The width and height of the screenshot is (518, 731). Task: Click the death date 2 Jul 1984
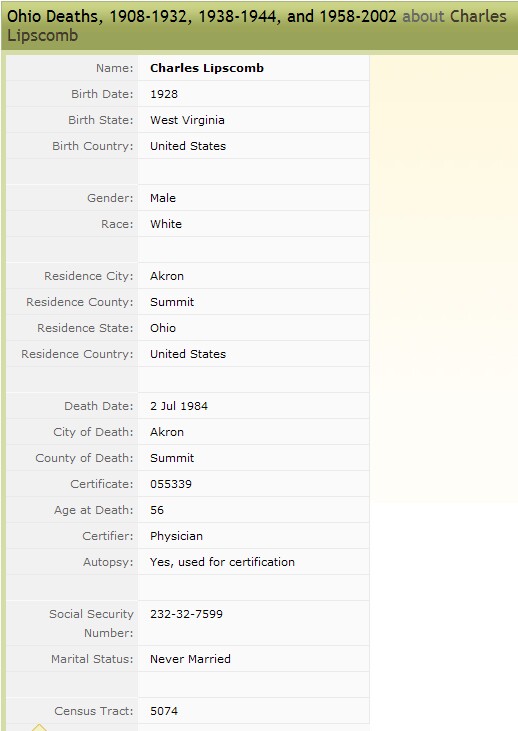click(x=179, y=406)
